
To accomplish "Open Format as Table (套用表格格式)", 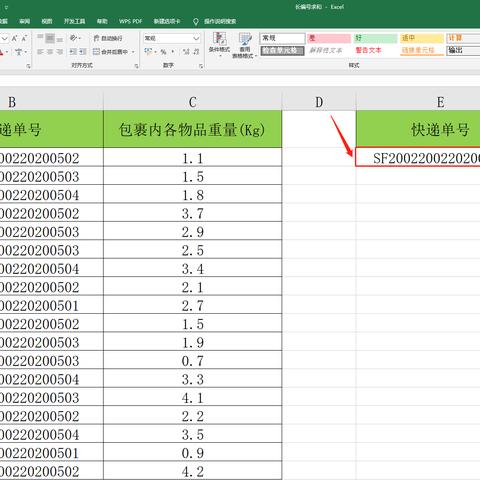I will coord(245,45).
